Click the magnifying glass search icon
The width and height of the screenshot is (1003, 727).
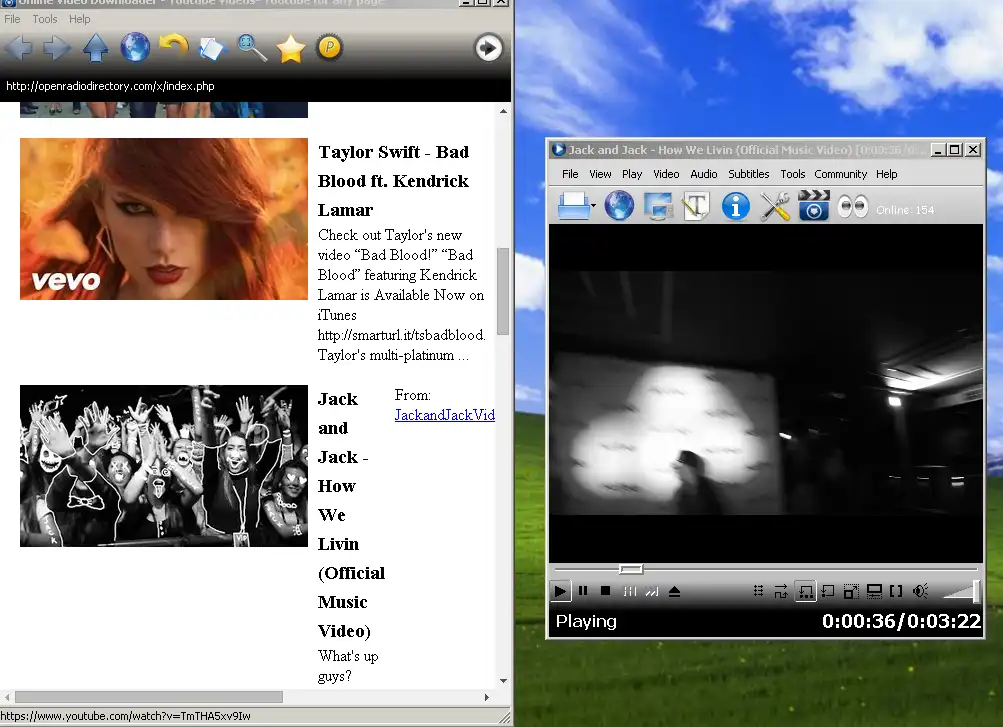pos(252,48)
